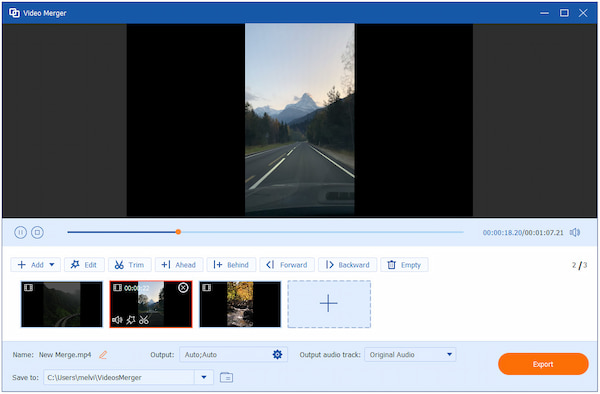Screen dimensions: 600x394
Task: Click the Save to path field
Action: 119,377
